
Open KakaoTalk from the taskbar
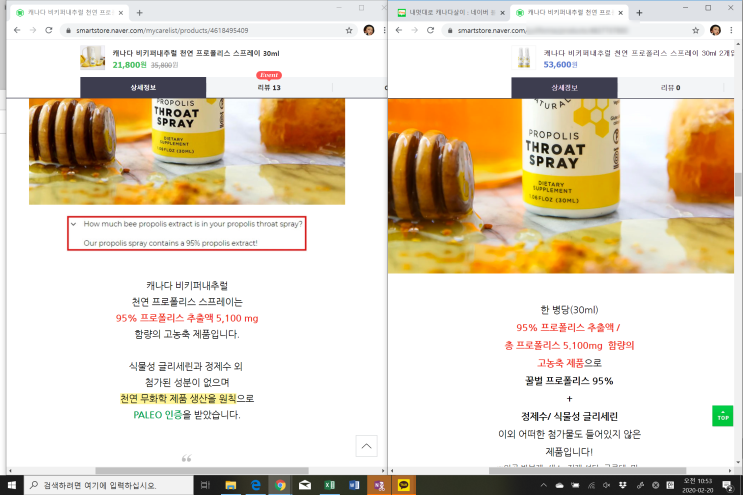[403, 485]
